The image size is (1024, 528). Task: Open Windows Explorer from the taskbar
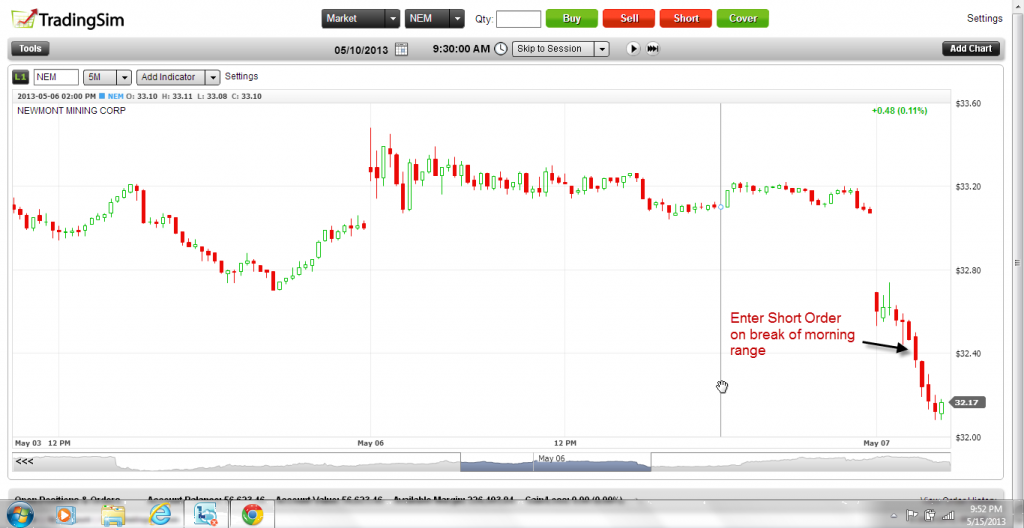pyautogui.click(x=112, y=515)
